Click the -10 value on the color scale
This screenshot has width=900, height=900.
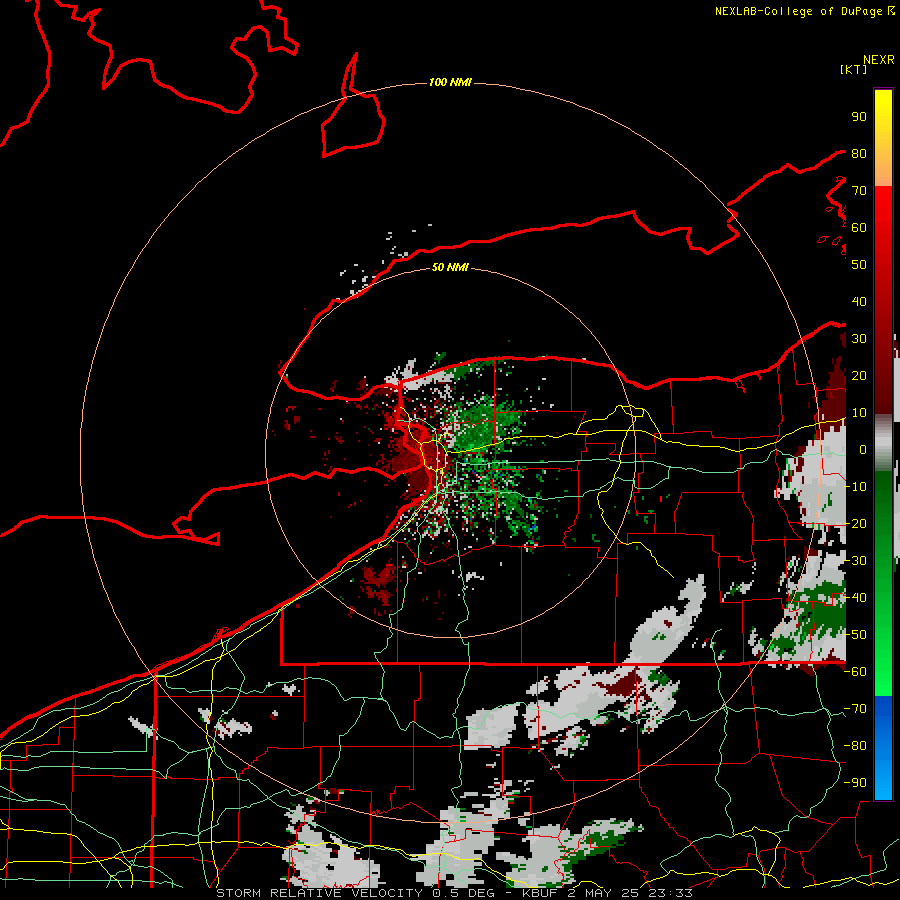point(855,487)
